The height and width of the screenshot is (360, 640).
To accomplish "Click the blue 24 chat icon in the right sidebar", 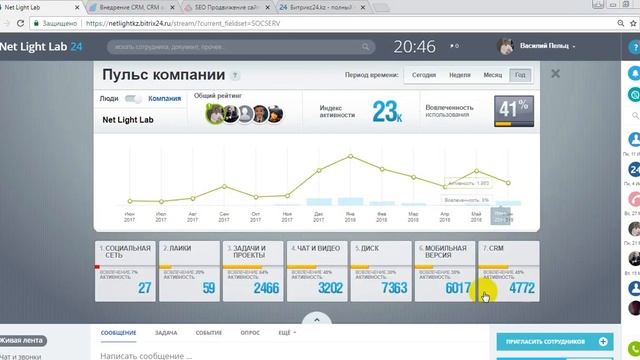I will click(634, 169).
